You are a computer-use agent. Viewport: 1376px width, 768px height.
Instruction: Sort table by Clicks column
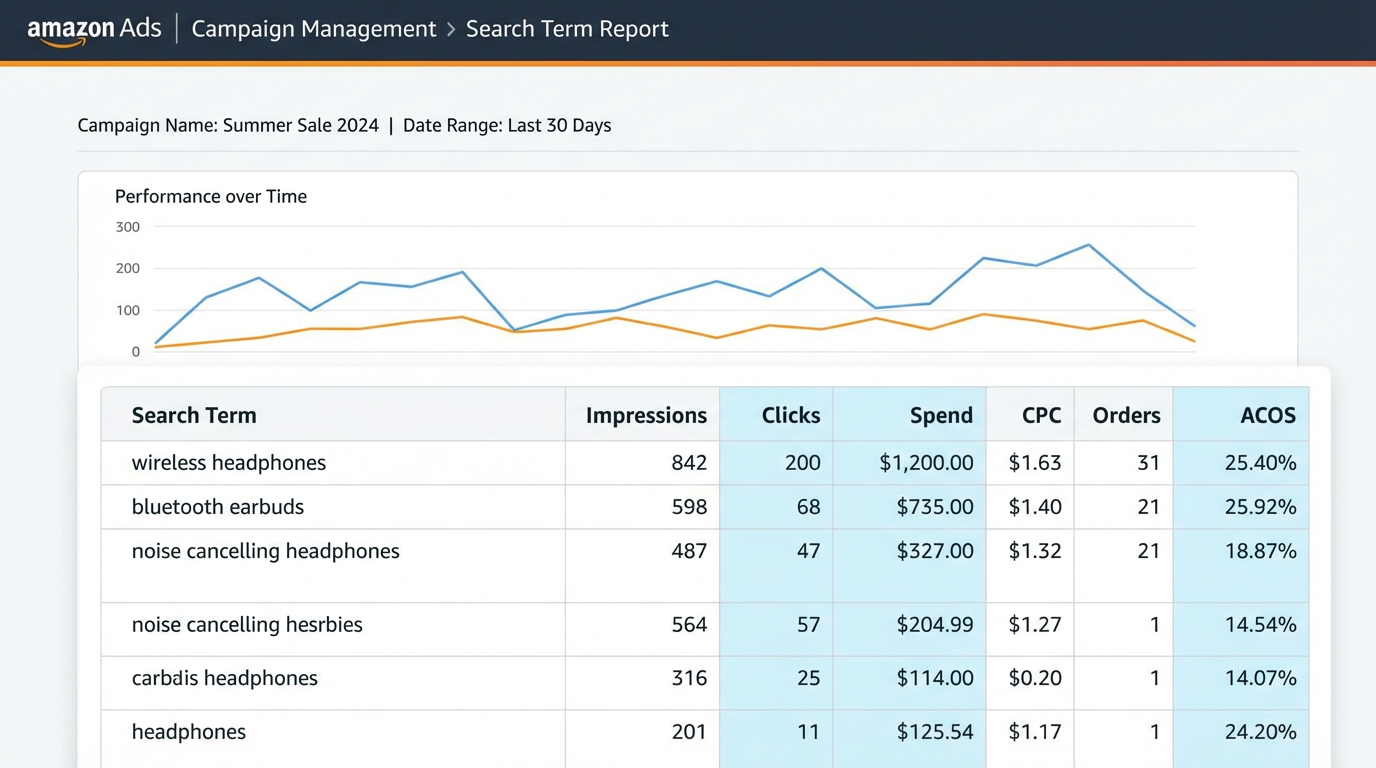[x=790, y=415]
